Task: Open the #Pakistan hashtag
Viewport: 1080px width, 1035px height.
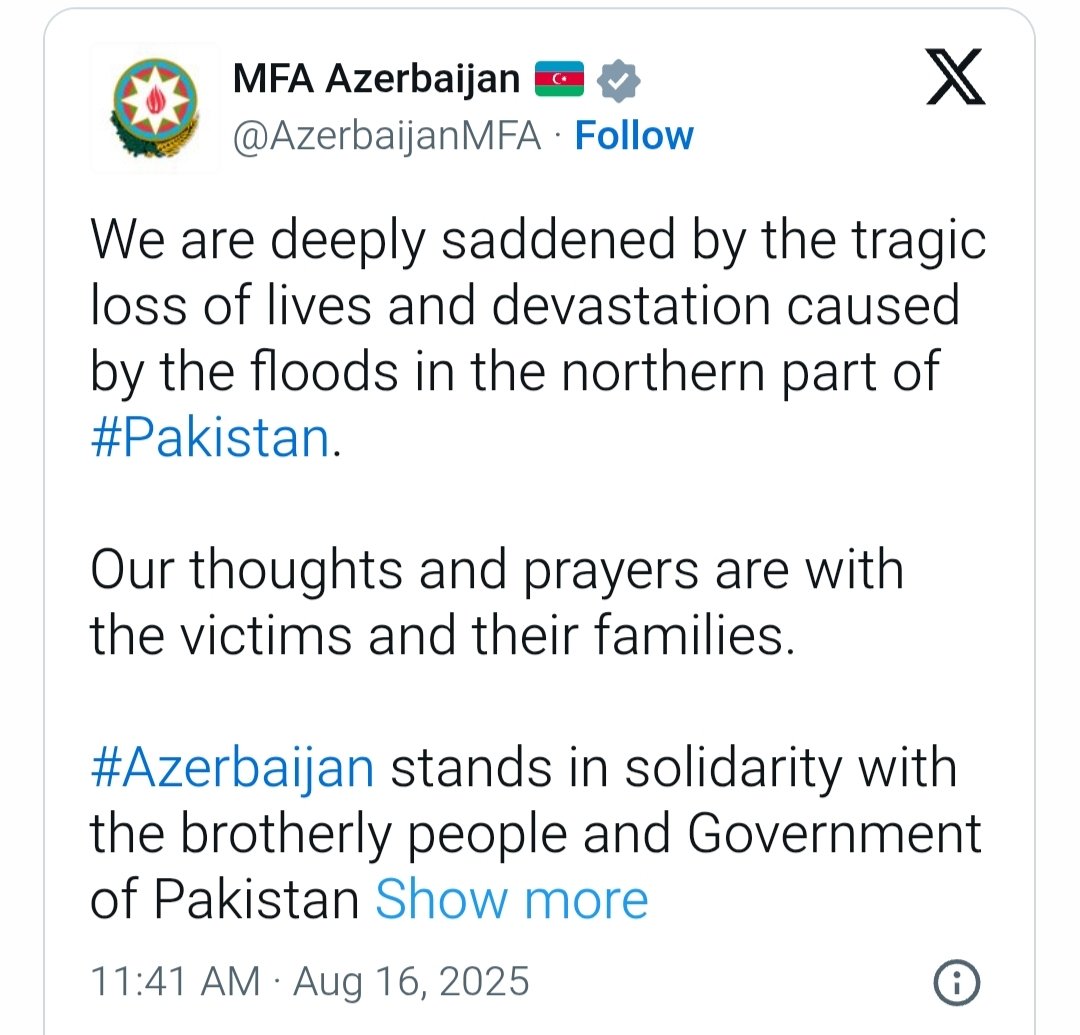Action: (x=210, y=438)
